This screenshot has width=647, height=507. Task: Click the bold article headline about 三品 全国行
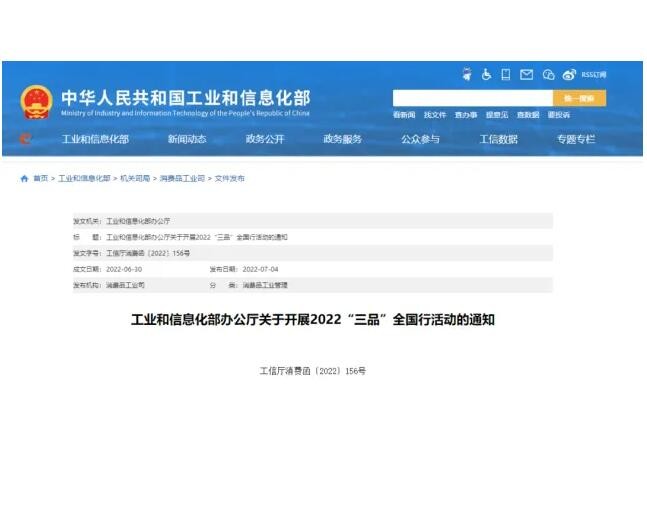pos(313,320)
